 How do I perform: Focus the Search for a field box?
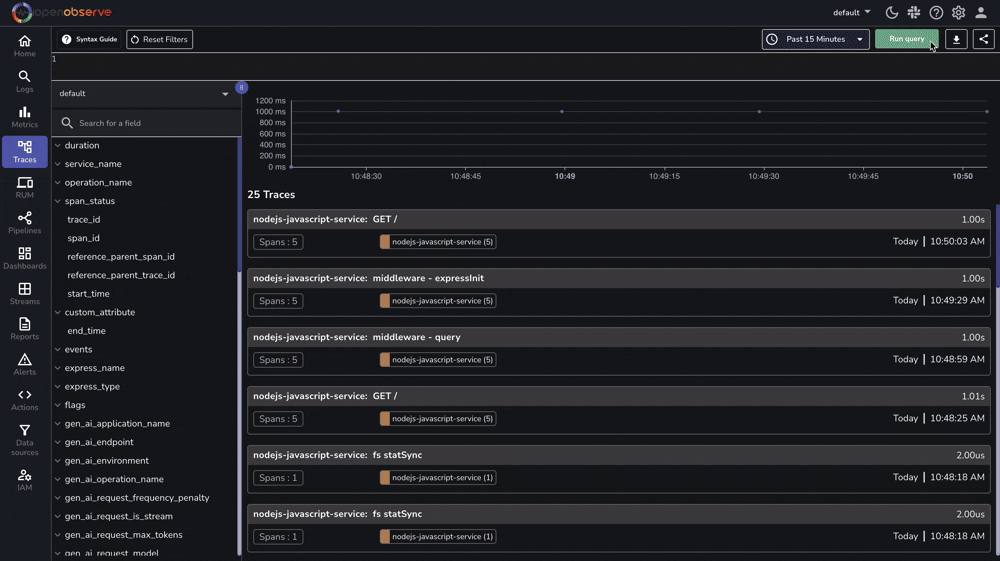[x=150, y=123]
